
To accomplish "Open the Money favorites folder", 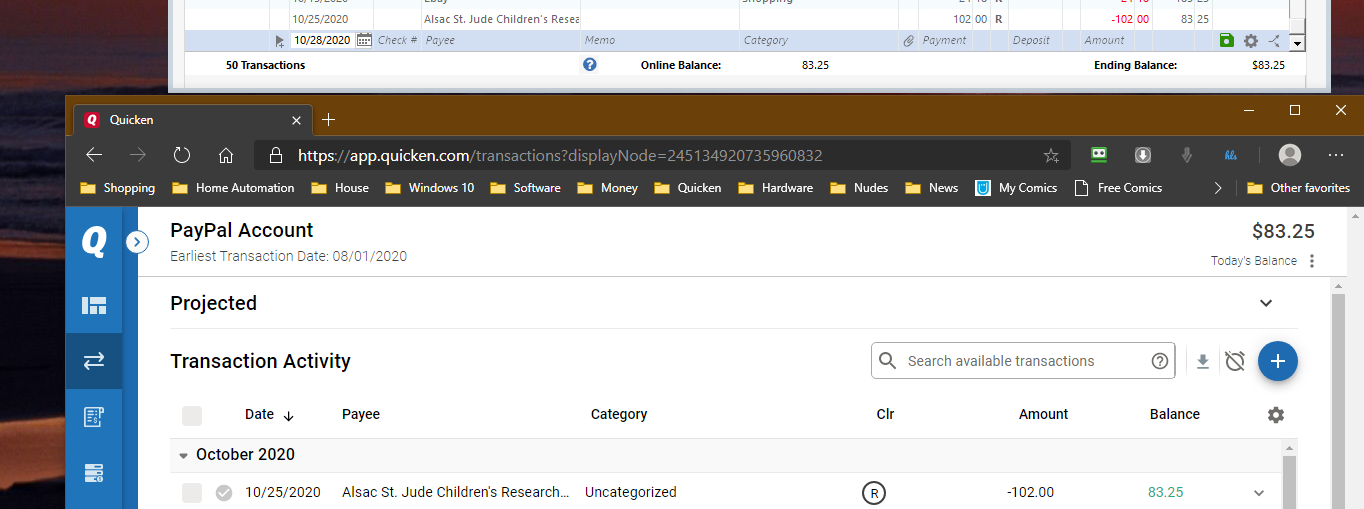I will [x=607, y=188].
